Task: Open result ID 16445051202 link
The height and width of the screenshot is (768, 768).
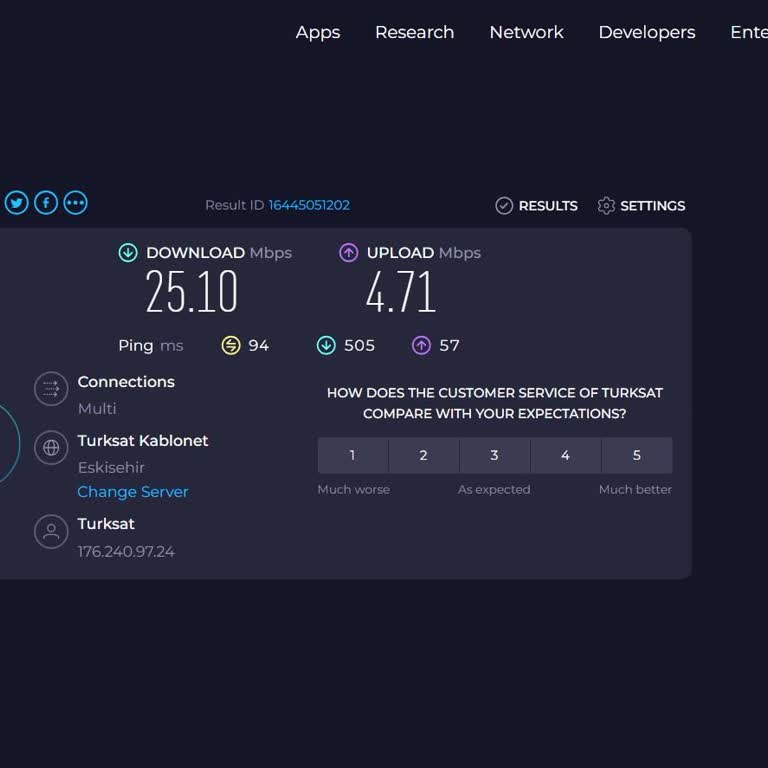Action: pos(309,205)
